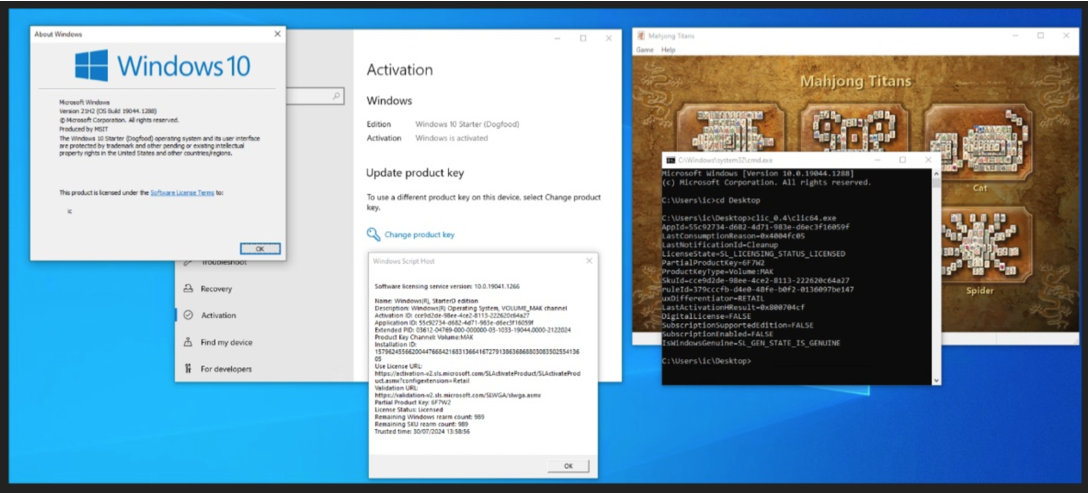Click the Recovery icon in Settings sidebar
Viewport: 1088px width, 493px height.
(x=187, y=289)
